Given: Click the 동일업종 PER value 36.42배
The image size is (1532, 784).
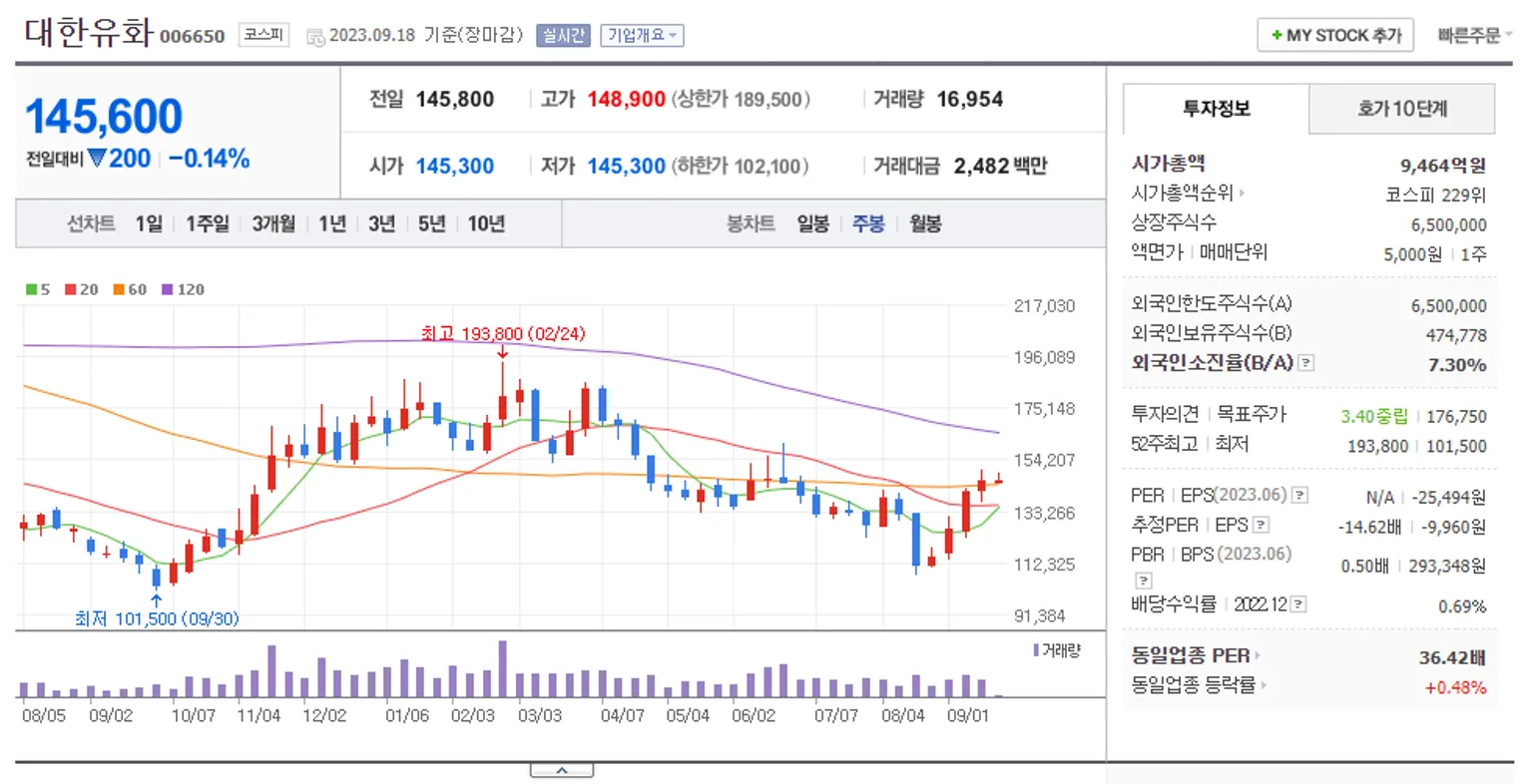Looking at the screenshot, I should click(x=1452, y=657).
